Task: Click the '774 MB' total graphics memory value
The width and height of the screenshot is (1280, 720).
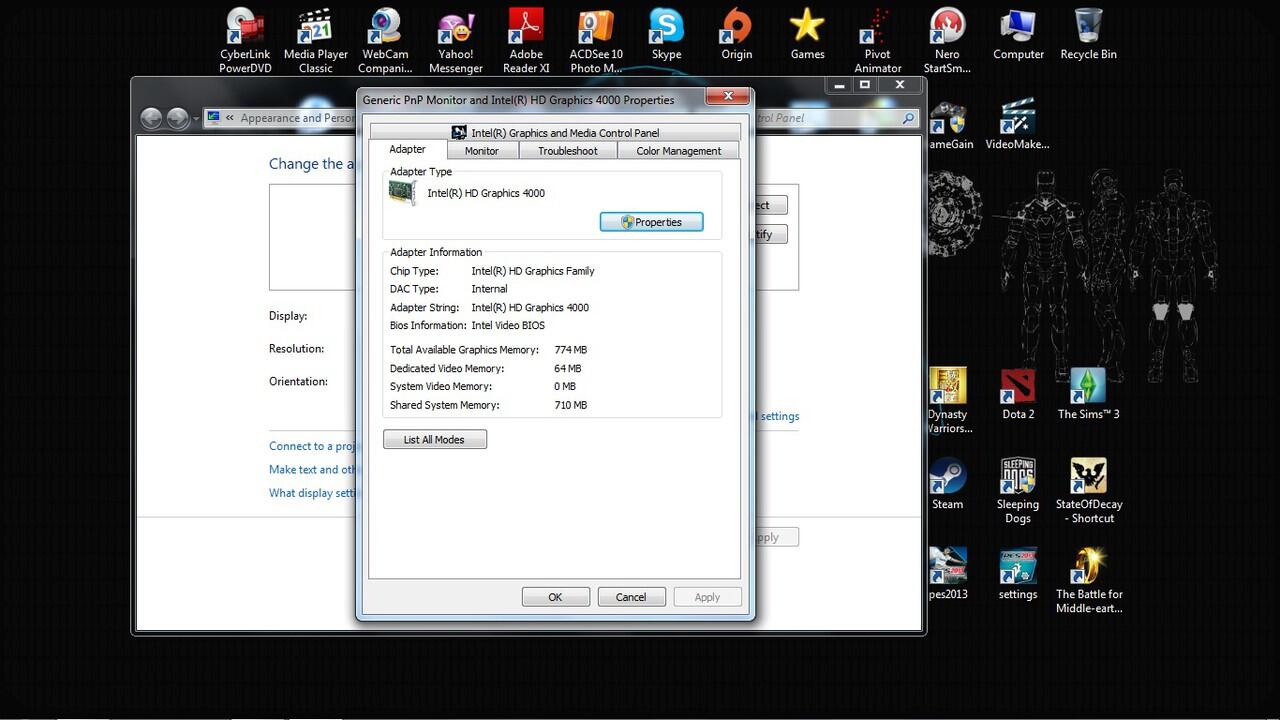Action: tap(570, 350)
